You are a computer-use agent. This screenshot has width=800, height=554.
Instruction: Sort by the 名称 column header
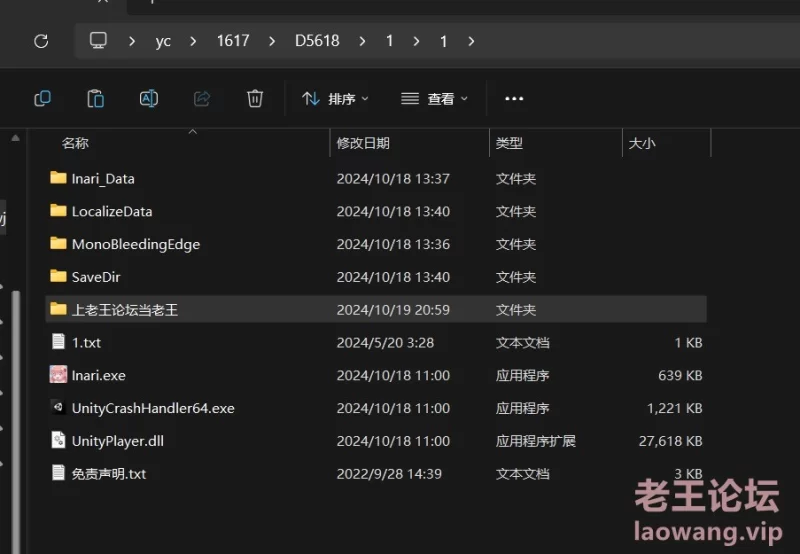(76, 143)
